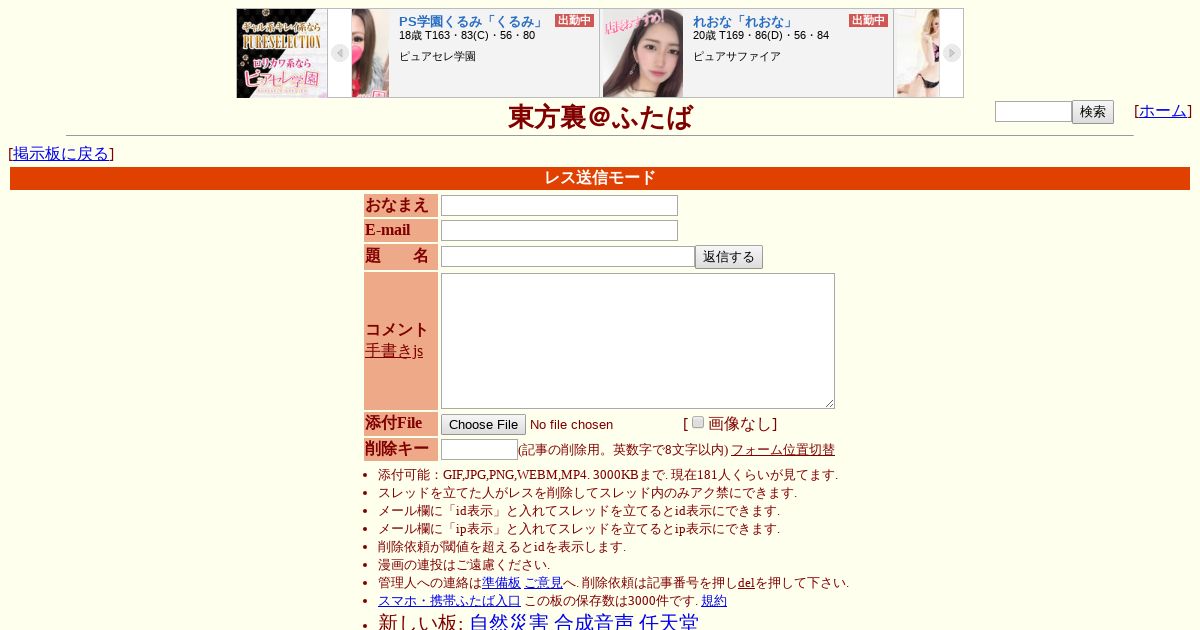Viewport: 1200px width, 630px height.
Task: Click the 検索 button
Action: point(1093,112)
